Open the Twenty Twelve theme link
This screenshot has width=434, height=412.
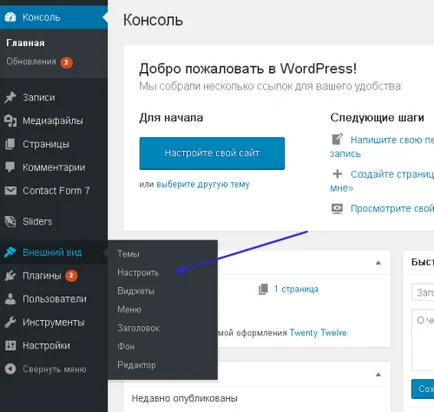click(x=318, y=333)
